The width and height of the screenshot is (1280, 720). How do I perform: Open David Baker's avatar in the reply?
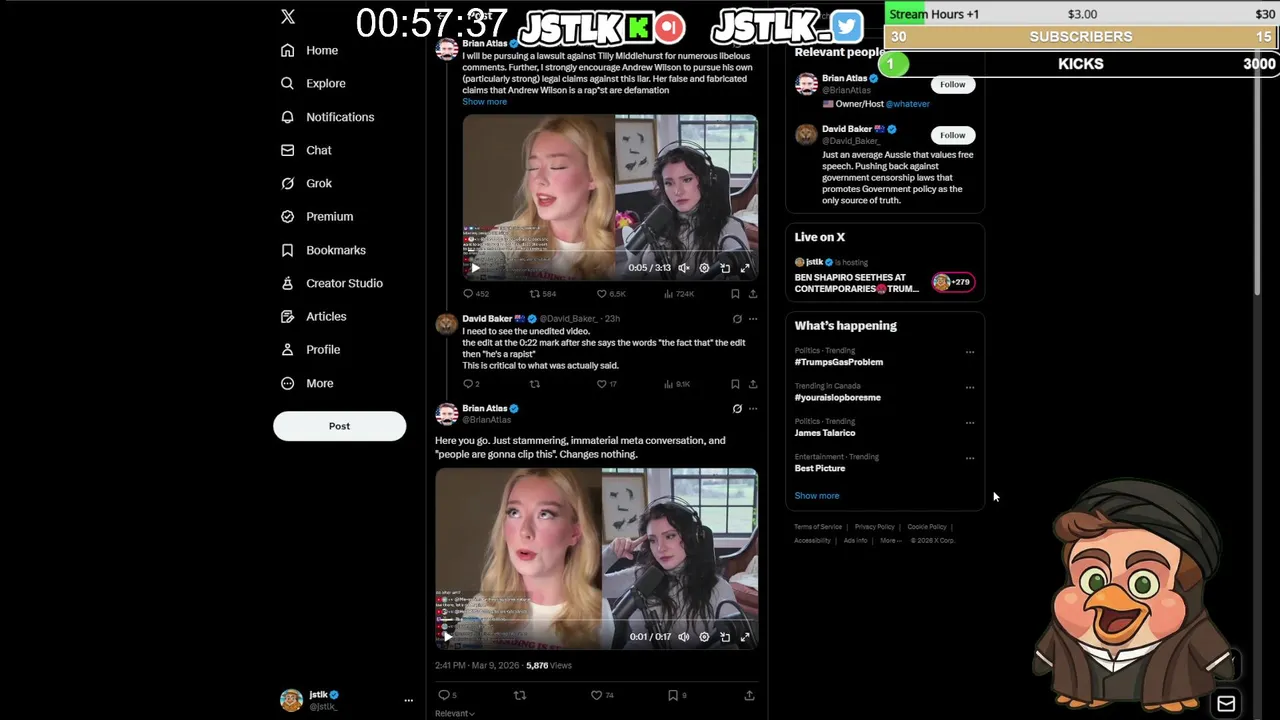coord(446,324)
